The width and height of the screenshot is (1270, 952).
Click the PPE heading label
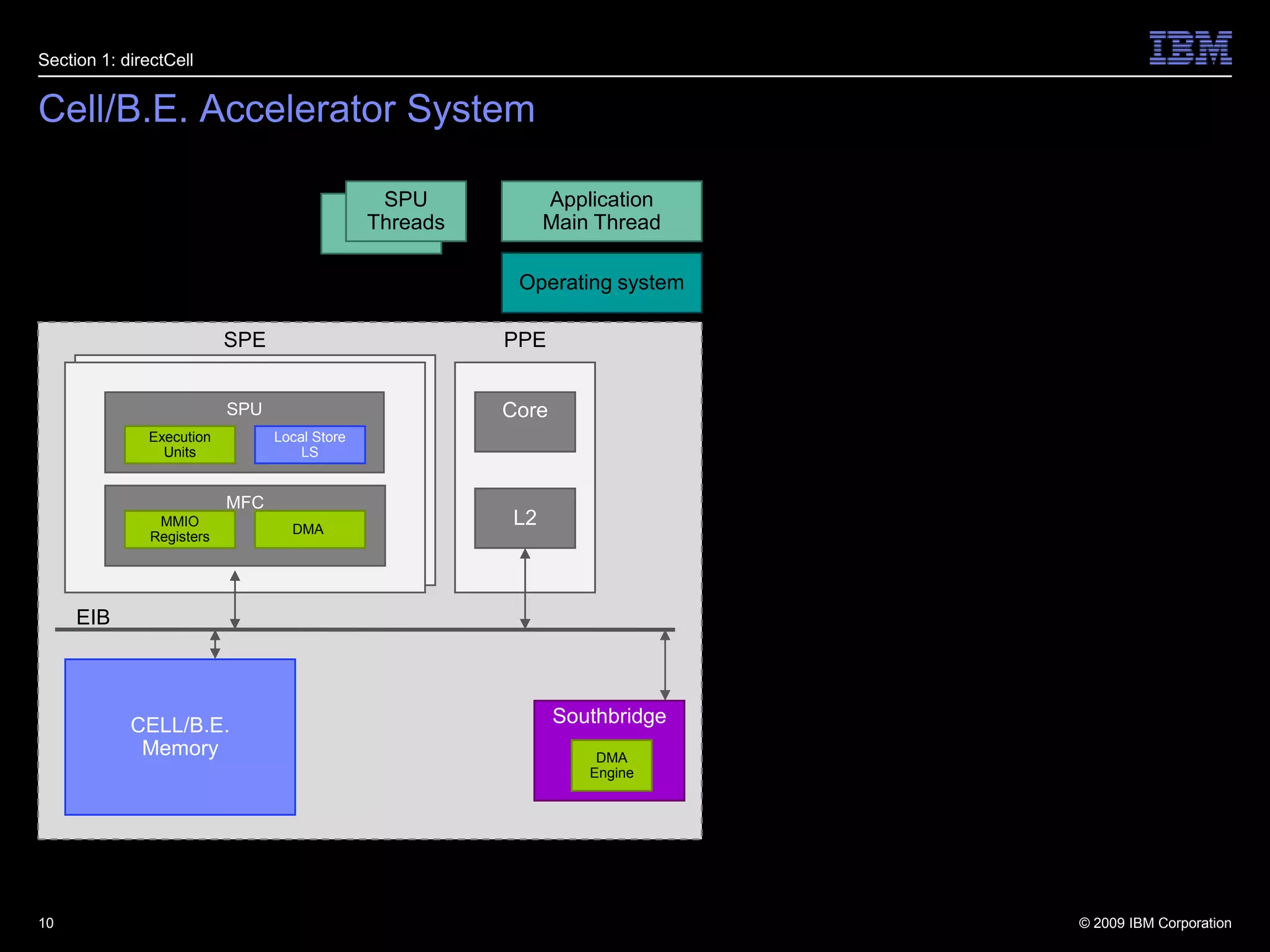[525, 340]
